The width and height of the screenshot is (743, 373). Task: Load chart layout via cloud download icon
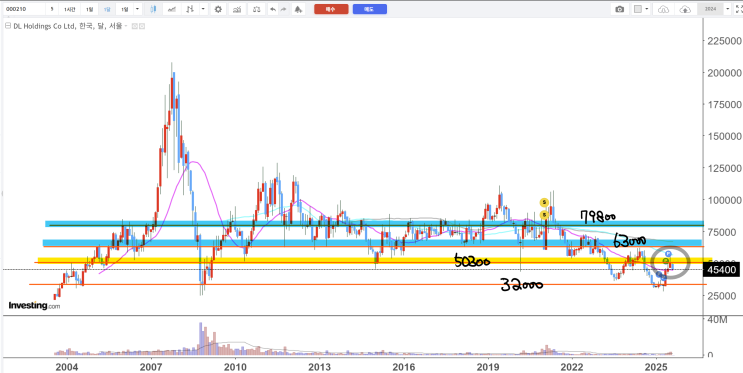tap(663, 9)
